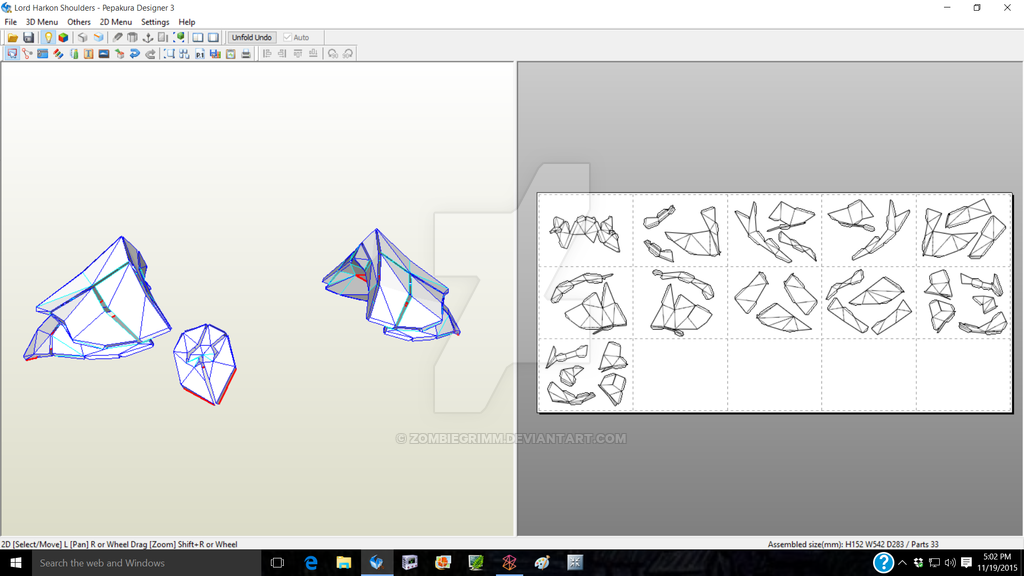Click the align bottom toolbar icon
Screen dimensions: 1024x576
click(x=313, y=54)
